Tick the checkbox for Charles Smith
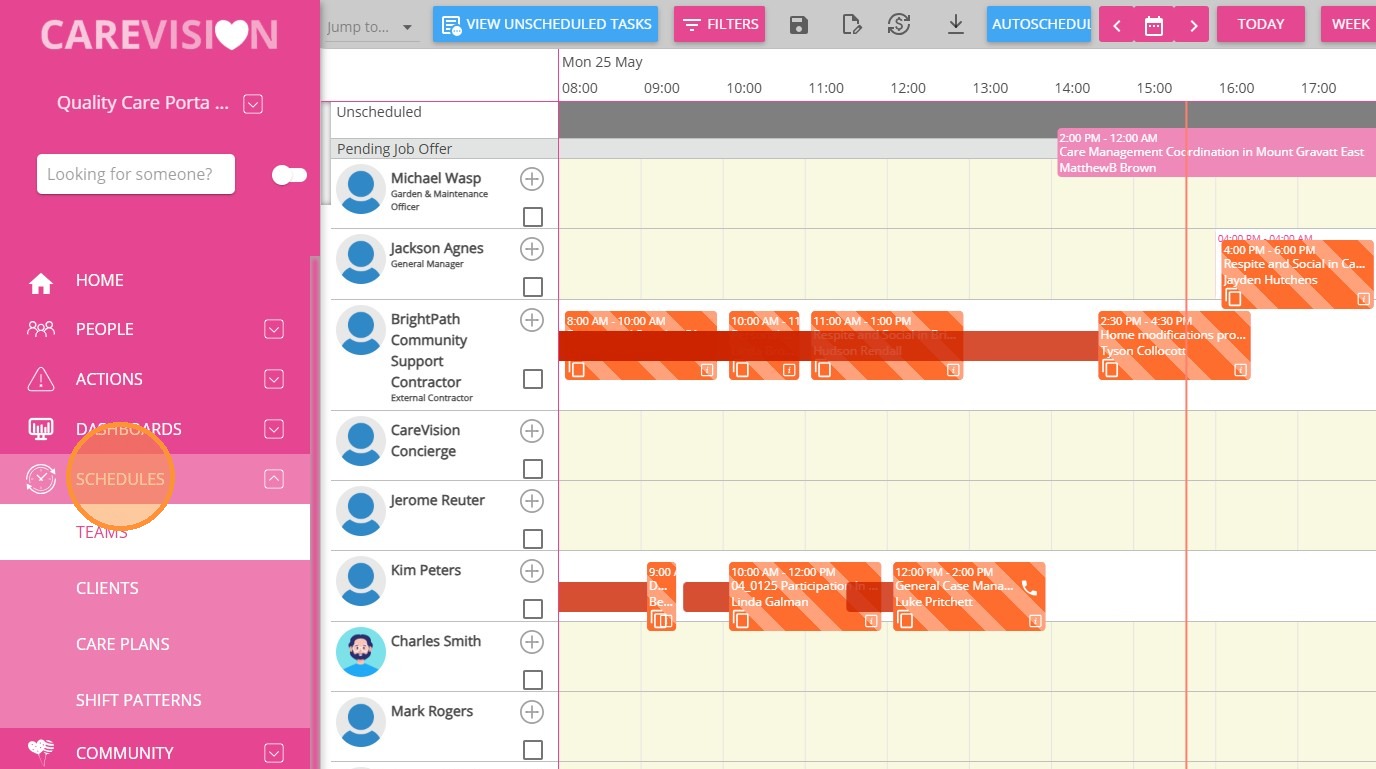The image size is (1376, 769). point(533,680)
